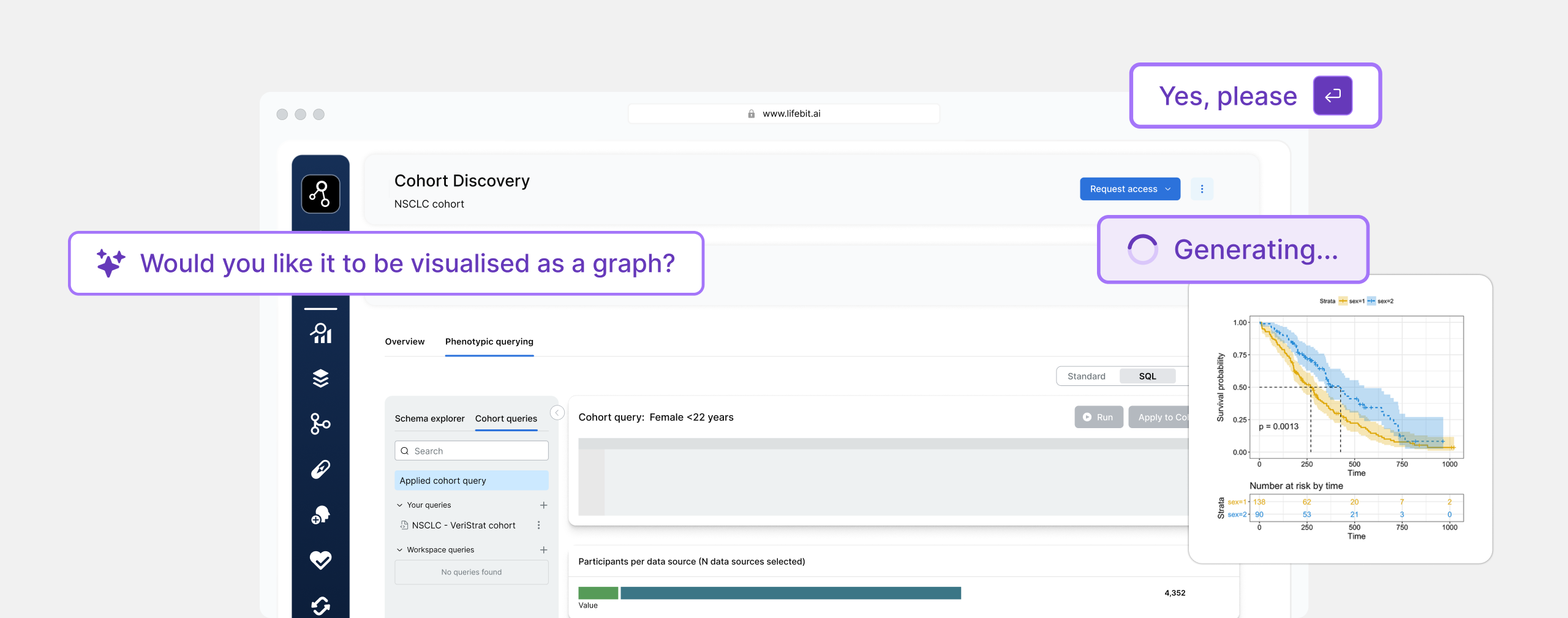Click the cohort queries Search field
This screenshot has width=1568, height=618.
click(472, 451)
